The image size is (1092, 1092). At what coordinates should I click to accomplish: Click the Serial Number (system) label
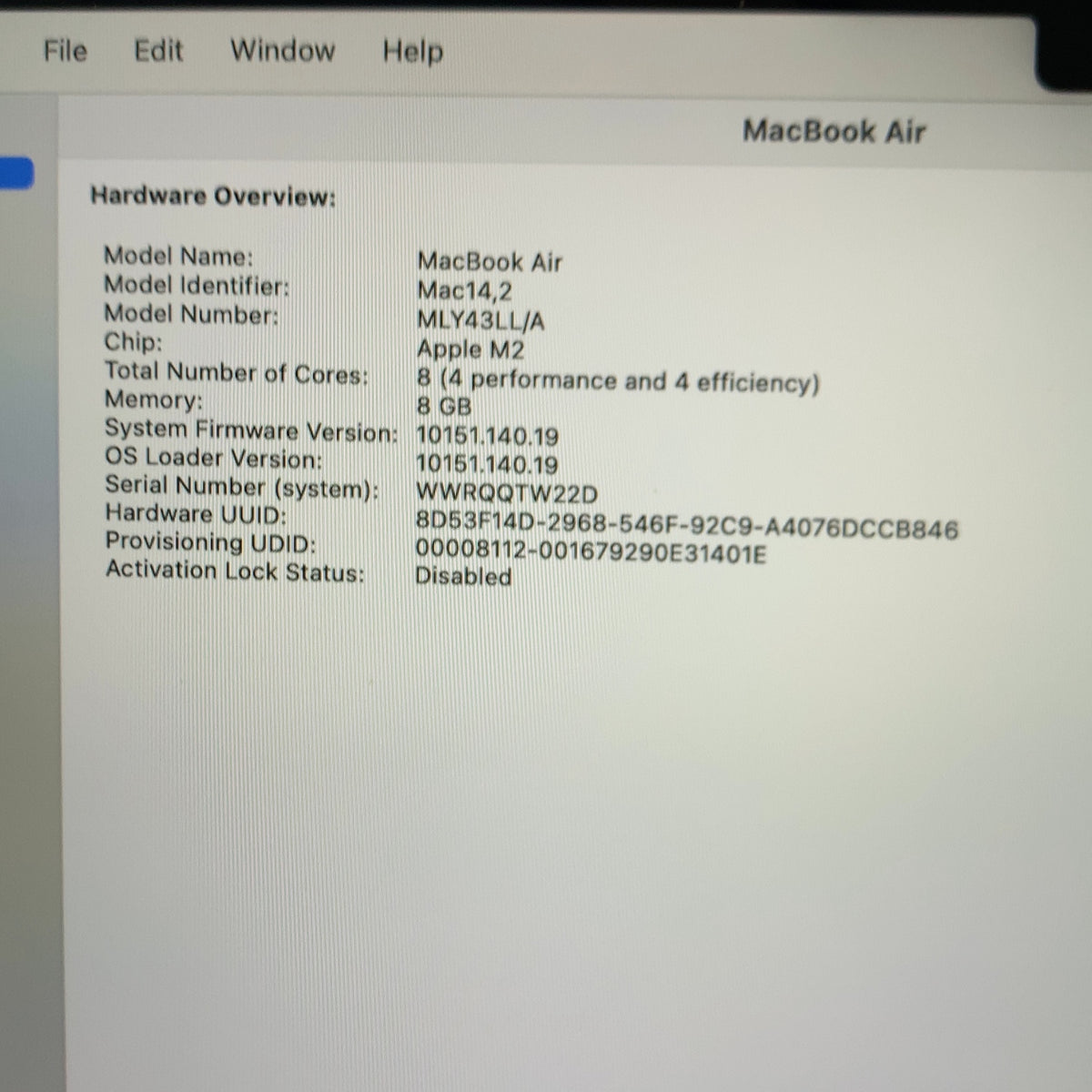[x=242, y=487]
